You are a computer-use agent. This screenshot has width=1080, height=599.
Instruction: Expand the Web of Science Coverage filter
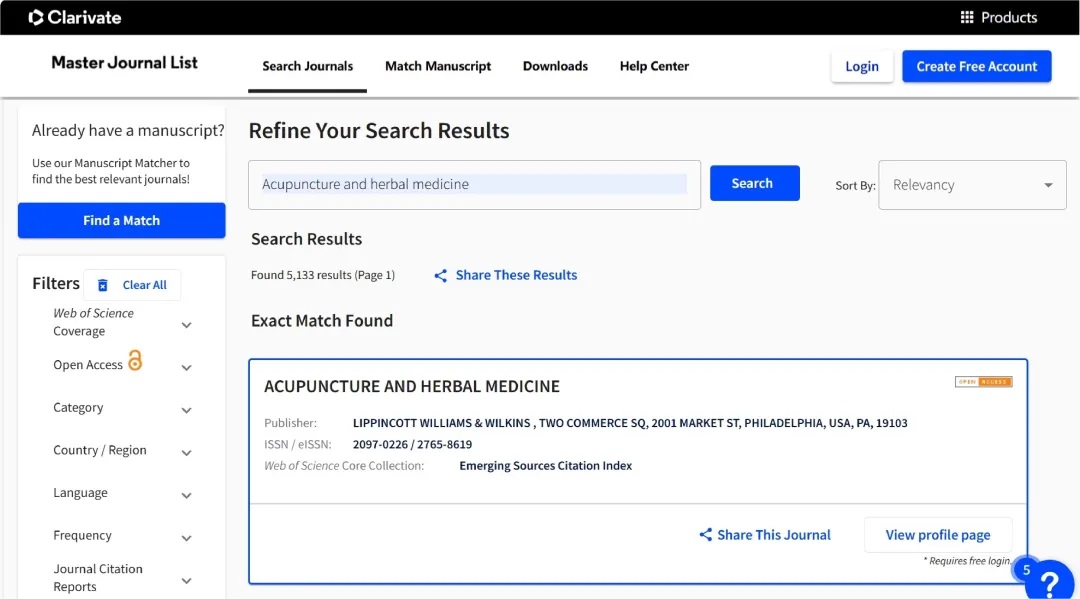[x=186, y=325]
